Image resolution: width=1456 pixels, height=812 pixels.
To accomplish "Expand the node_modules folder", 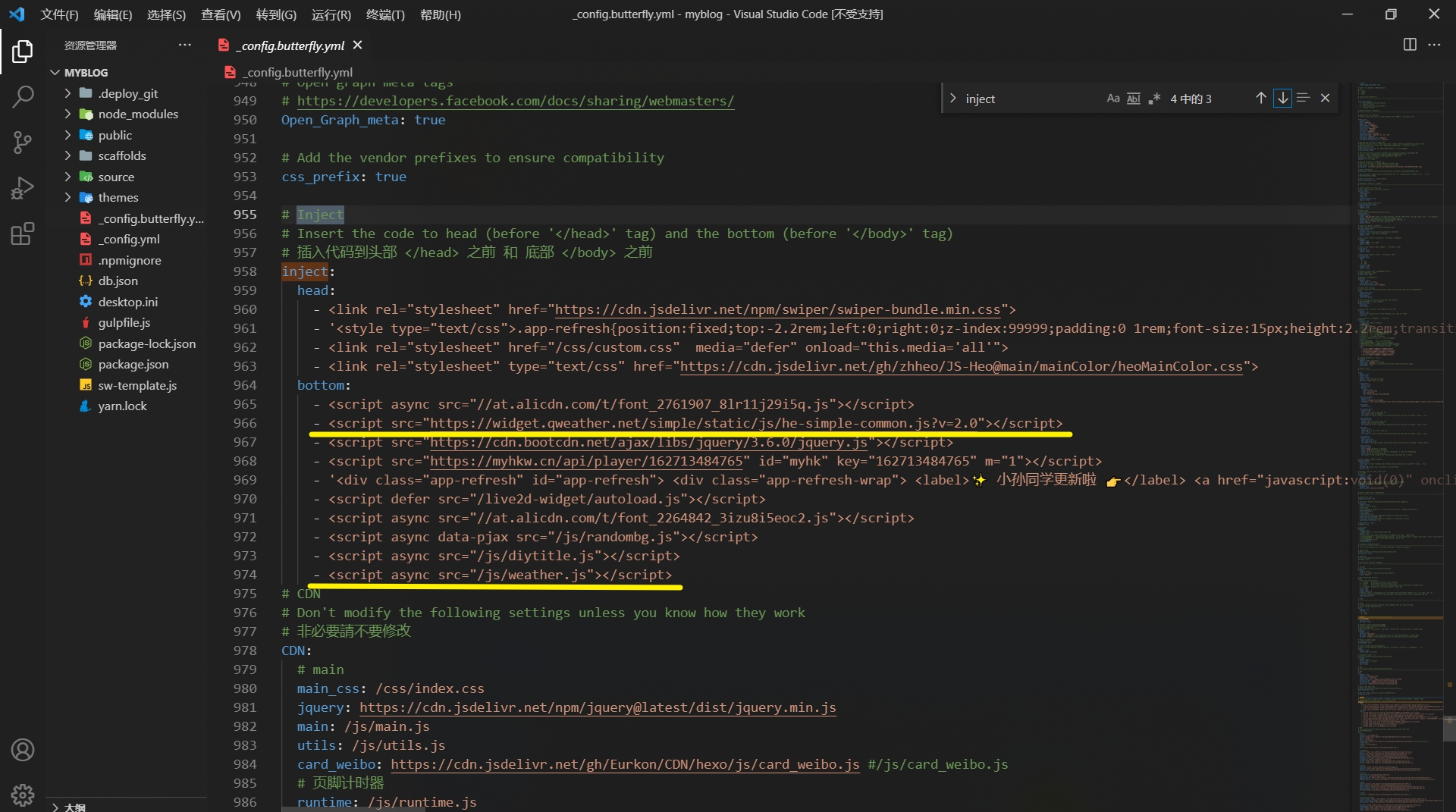I will (x=67, y=114).
